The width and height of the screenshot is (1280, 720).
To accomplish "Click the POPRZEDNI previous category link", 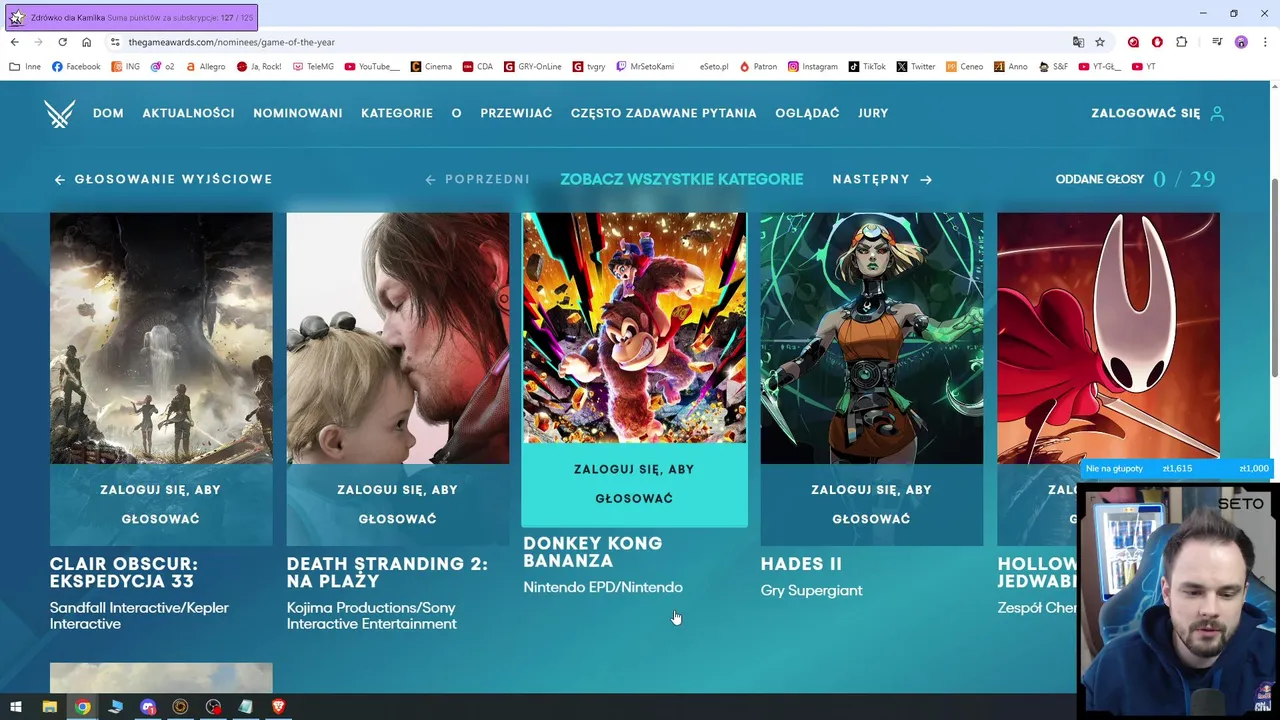I will pyautogui.click(x=478, y=179).
